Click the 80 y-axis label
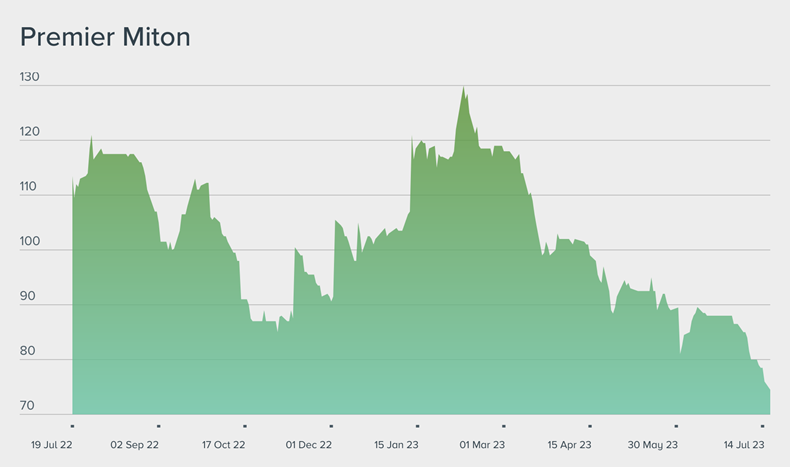 [x=29, y=352]
